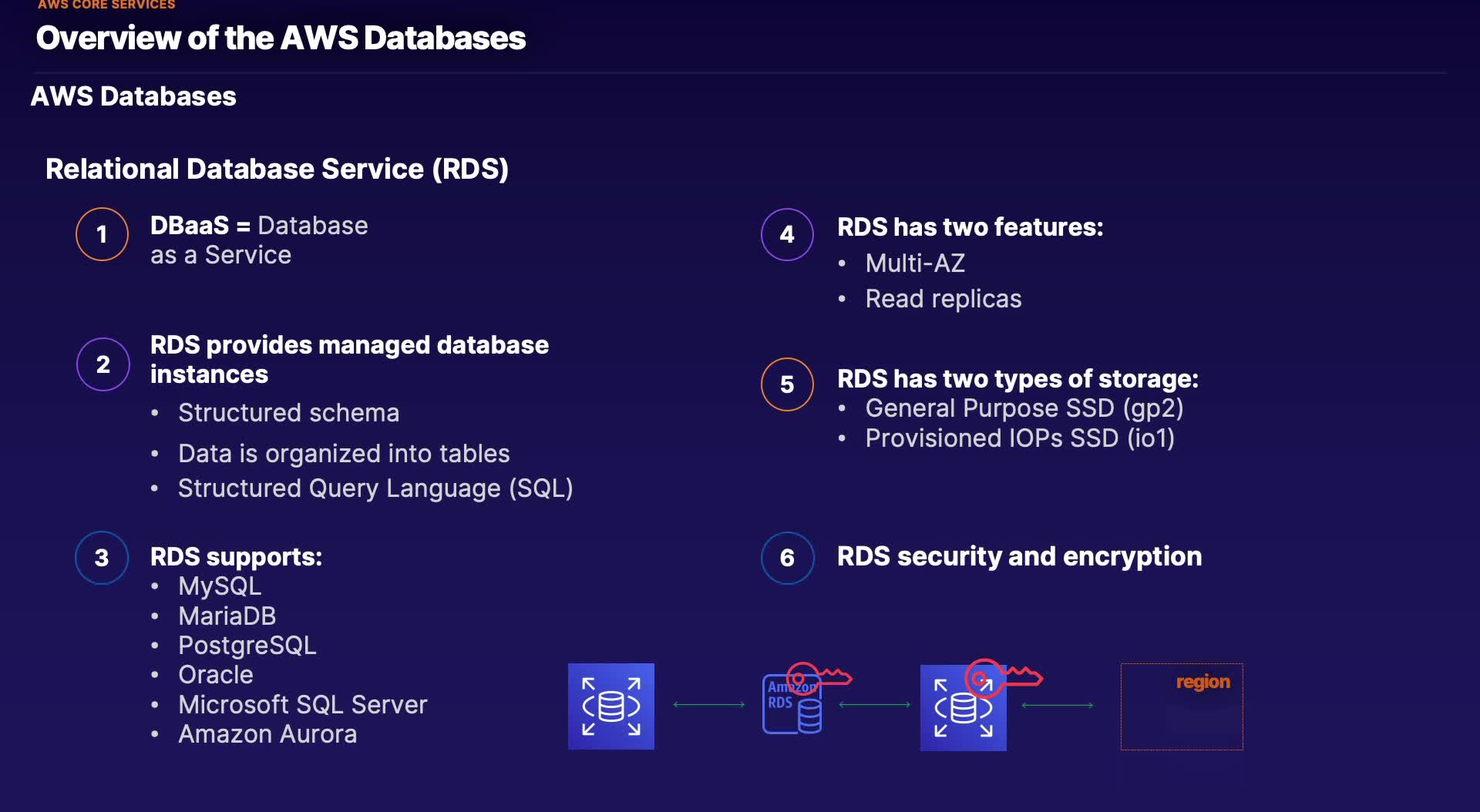
Task: Click the 'PostgreSQL' list entry
Action: click(x=247, y=646)
